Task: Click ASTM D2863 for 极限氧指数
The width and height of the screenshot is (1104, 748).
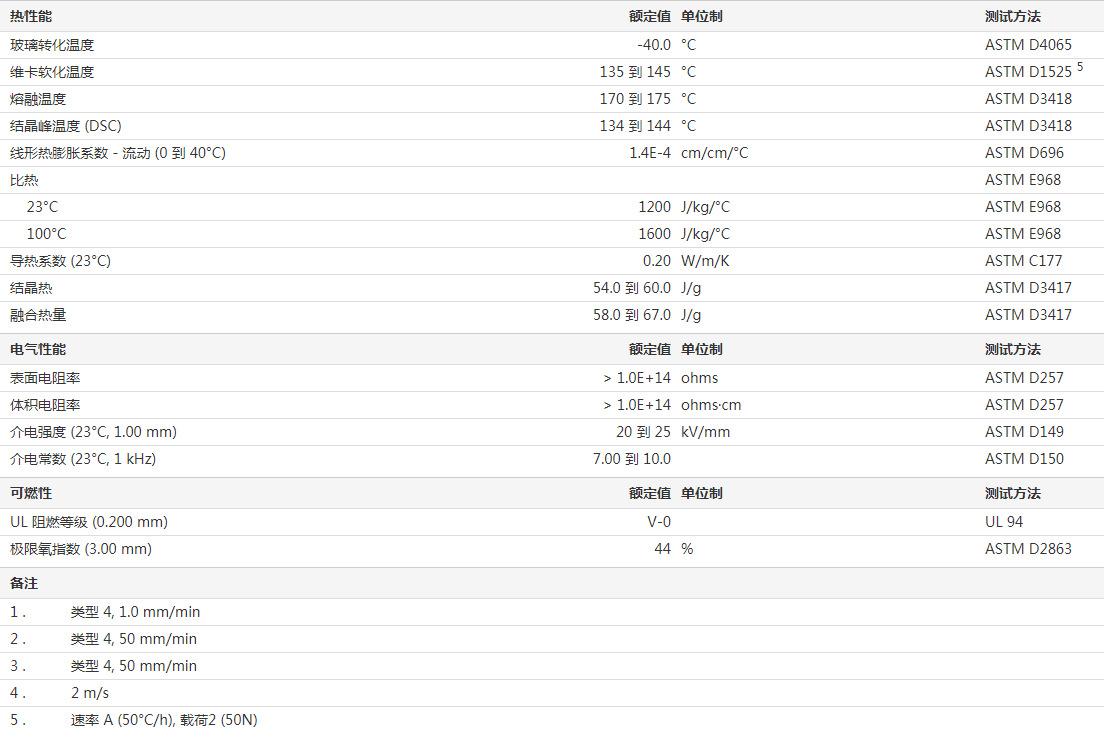Action: pyautogui.click(x=1028, y=549)
